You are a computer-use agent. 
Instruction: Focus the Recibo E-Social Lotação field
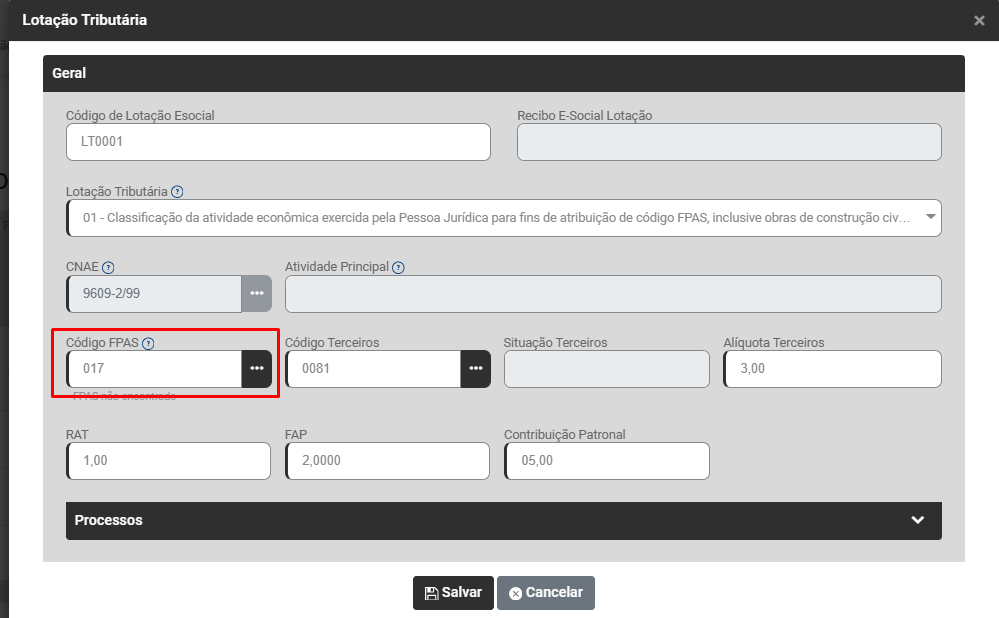click(729, 142)
